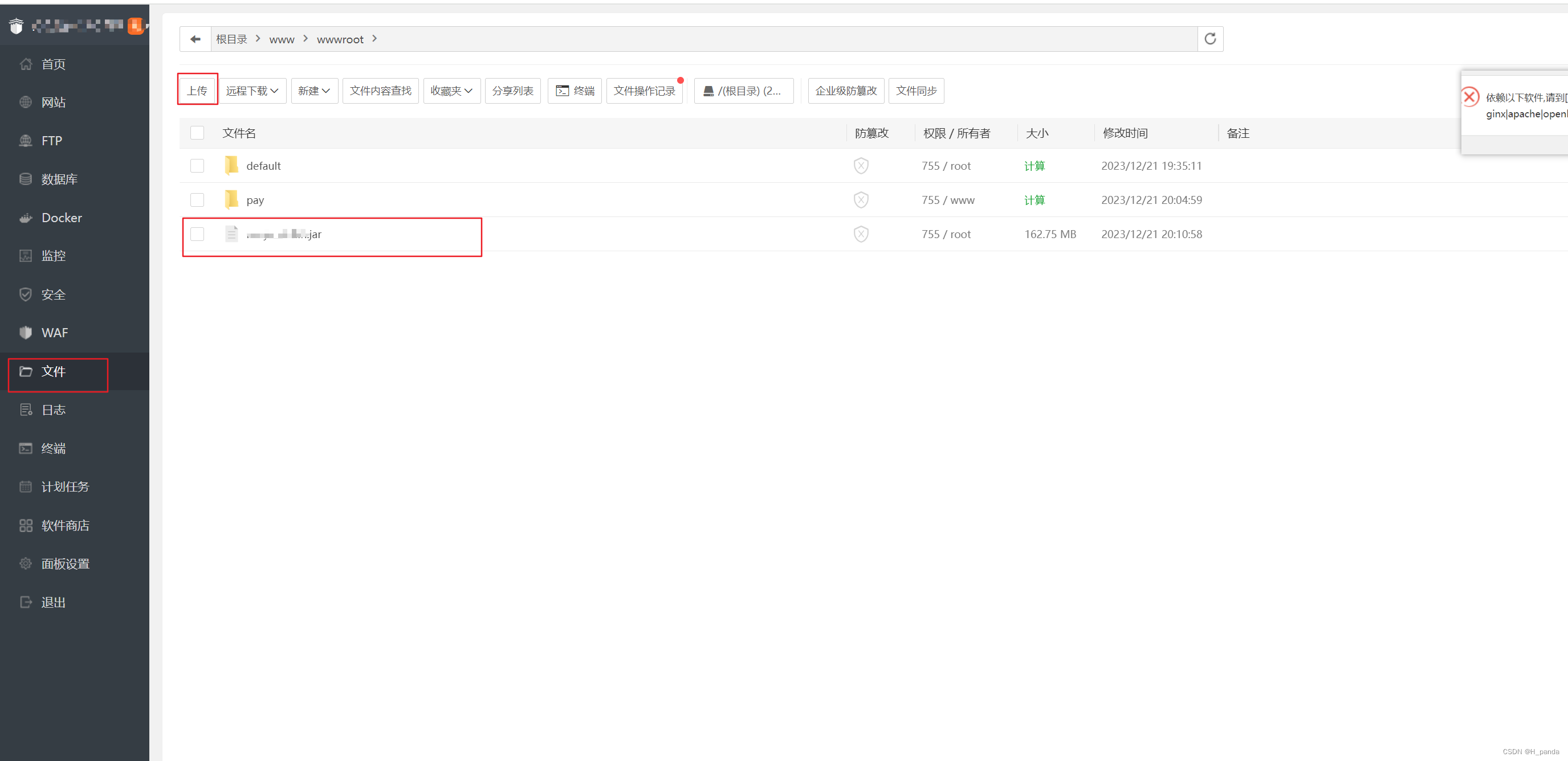Screen dimensions: 1568x761
Task: Click the back arrow in path bar
Action: (x=196, y=39)
